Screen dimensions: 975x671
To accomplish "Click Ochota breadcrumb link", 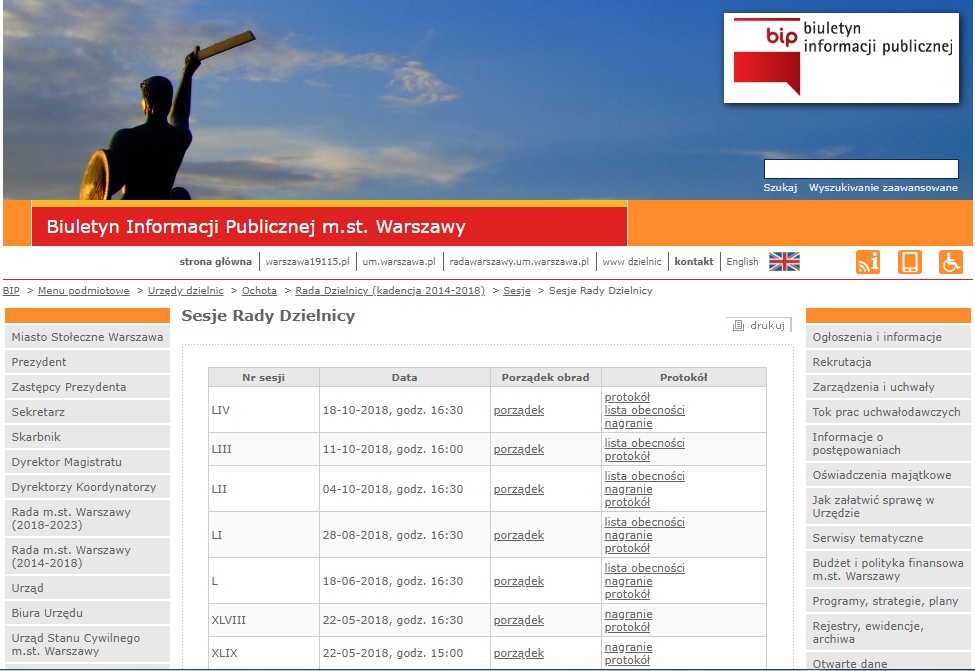I will pos(259,290).
